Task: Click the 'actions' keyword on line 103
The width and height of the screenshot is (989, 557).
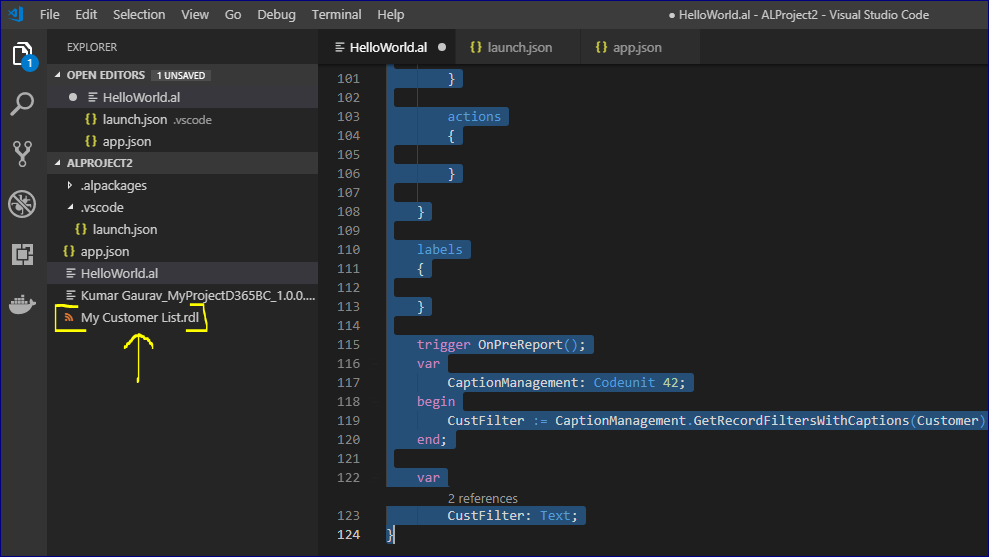Action: pos(474,117)
